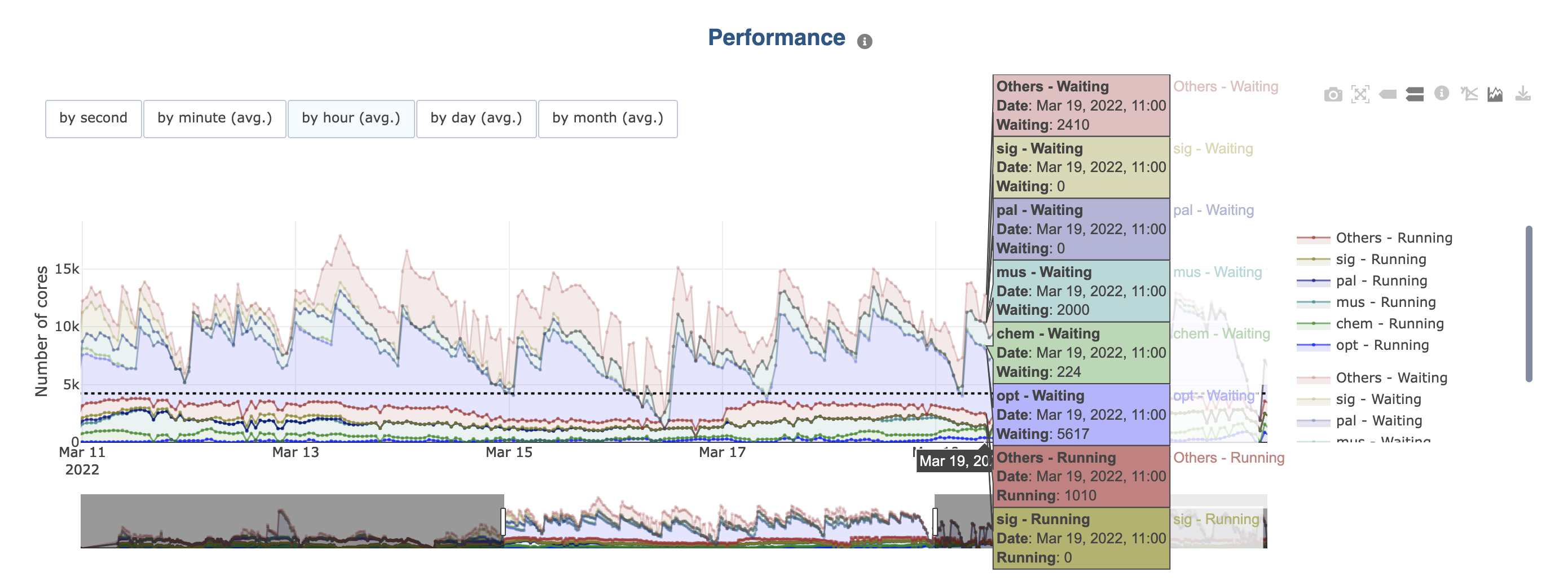Hide the 'chem - Running' trace

1389,324
